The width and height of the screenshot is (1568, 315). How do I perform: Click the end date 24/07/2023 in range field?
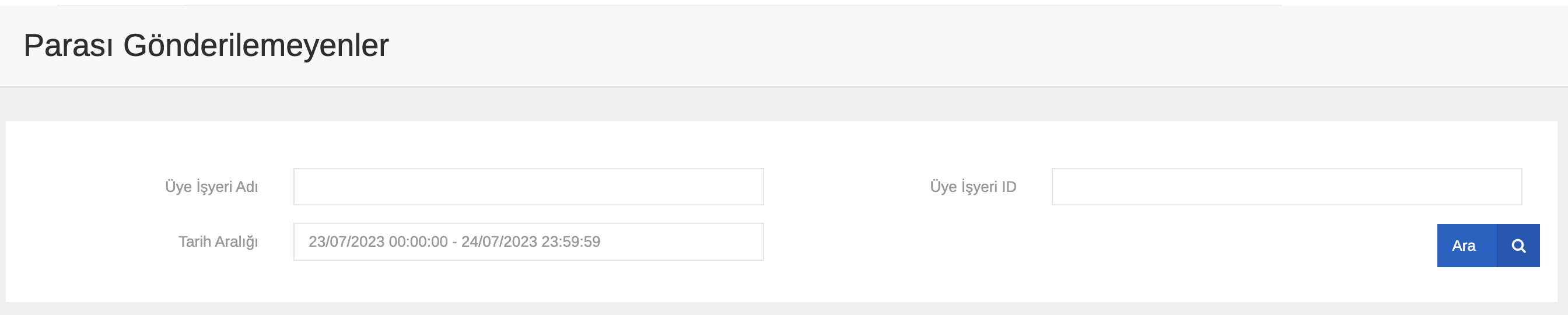tap(499, 242)
